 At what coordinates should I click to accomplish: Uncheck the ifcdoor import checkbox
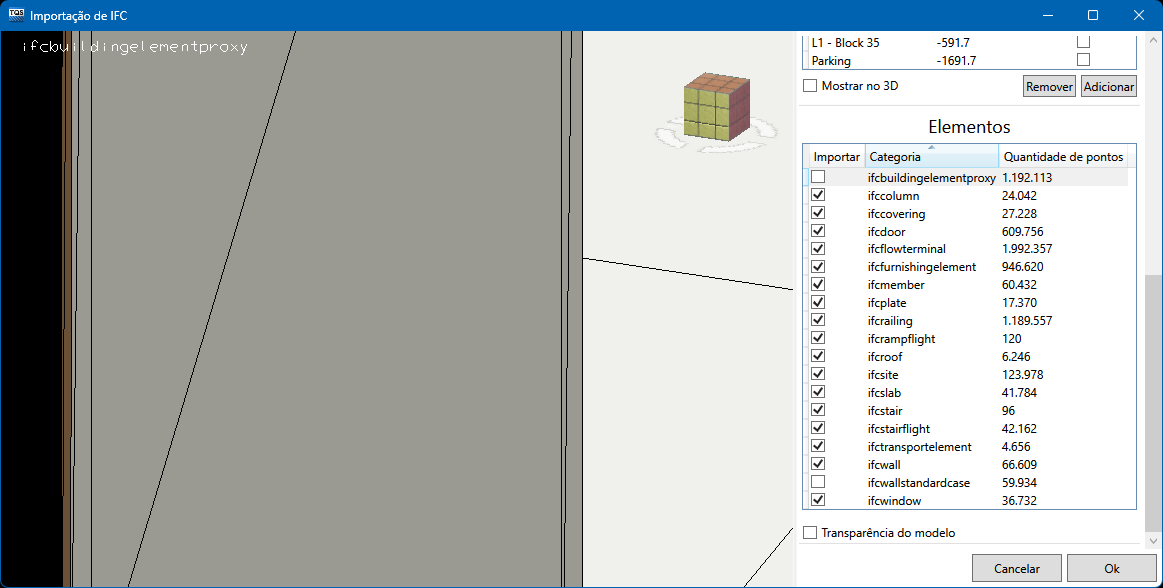[x=818, y=231]
